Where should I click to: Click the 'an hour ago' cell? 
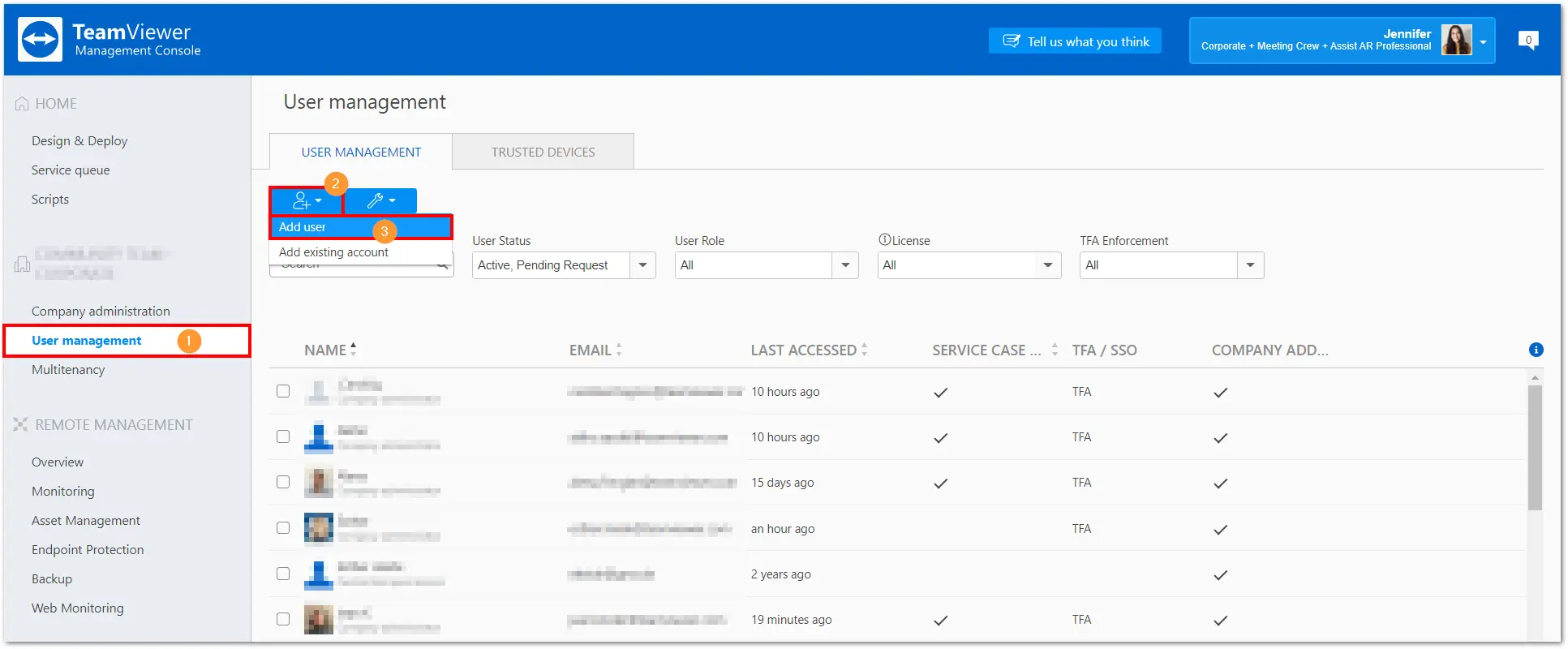[x=783, y=528]
